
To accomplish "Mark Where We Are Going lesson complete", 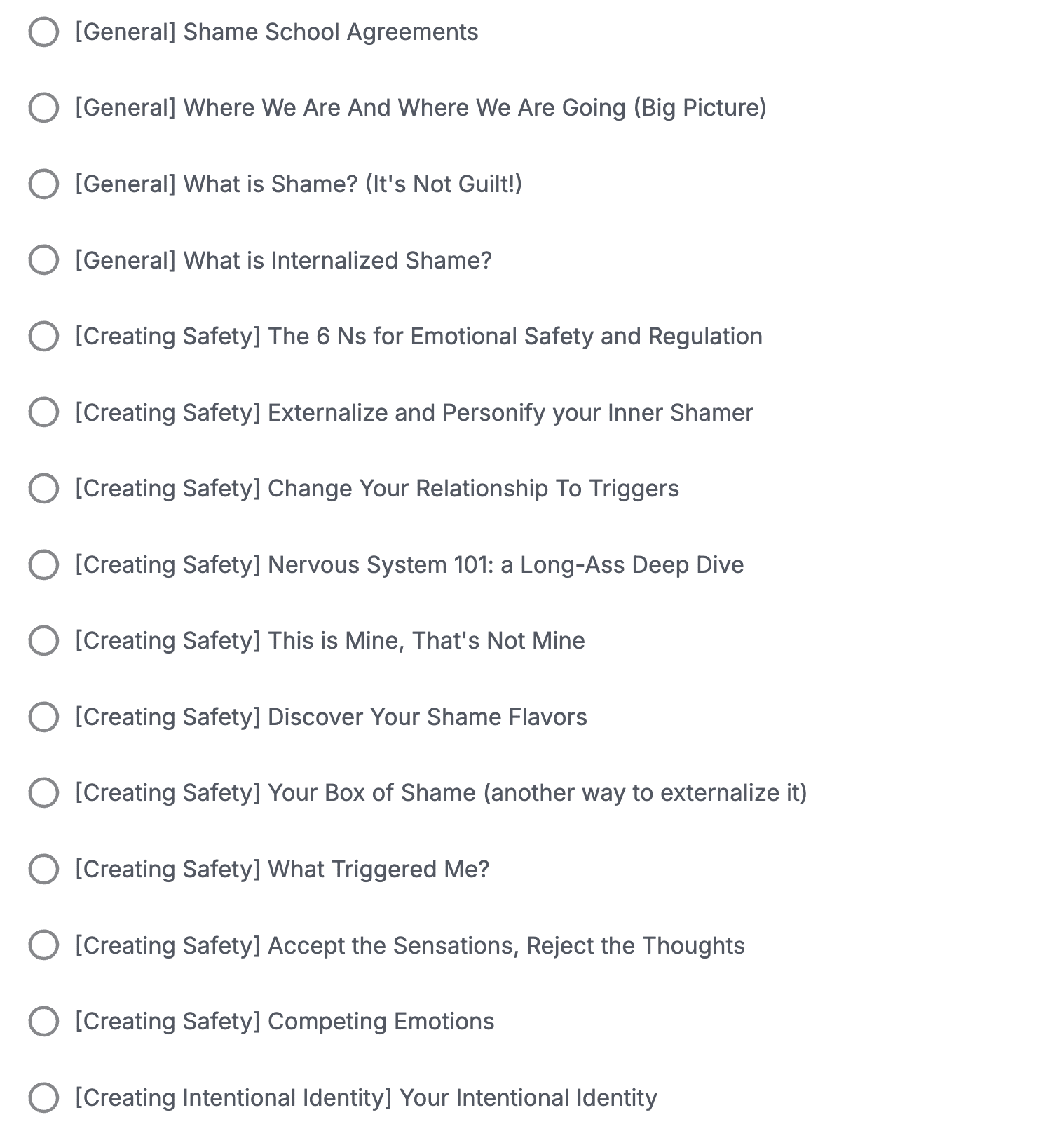I will pos(43,108).
